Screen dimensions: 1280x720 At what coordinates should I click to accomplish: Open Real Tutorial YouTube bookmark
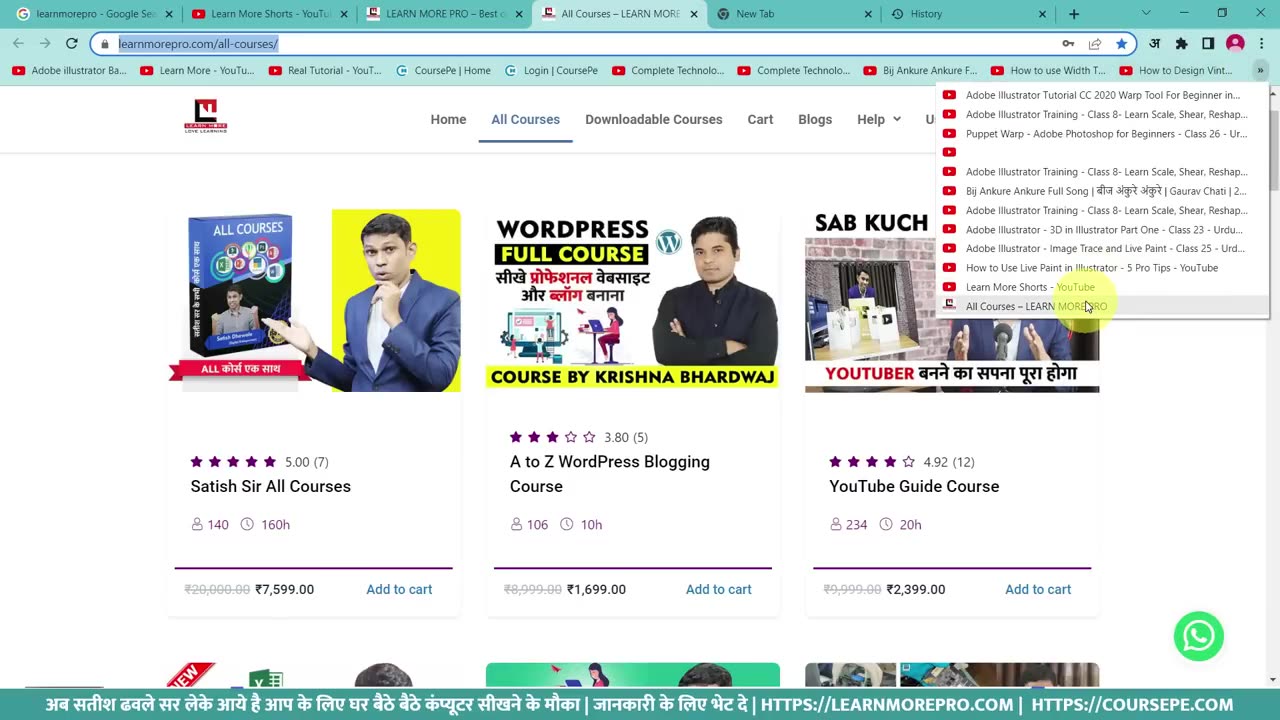tap(326, 70)
